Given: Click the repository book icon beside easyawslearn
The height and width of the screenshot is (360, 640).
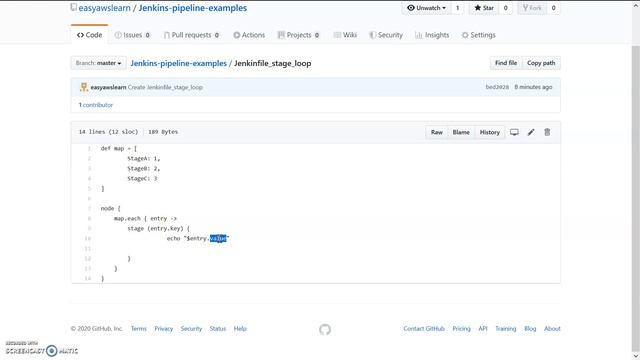Looking at the screenshot, I should click(73, 8).
